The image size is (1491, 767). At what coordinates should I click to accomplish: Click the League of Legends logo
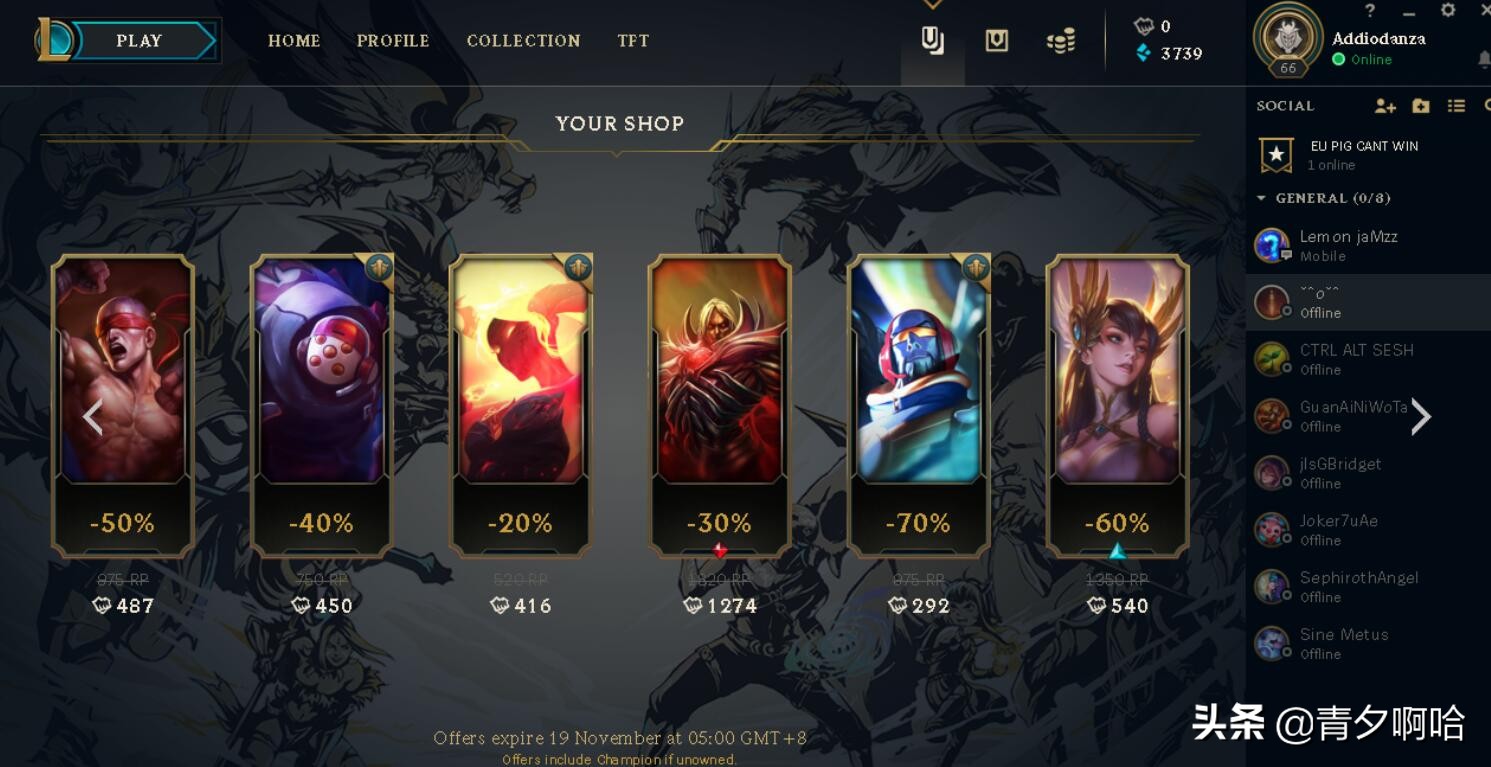[54, 40]
